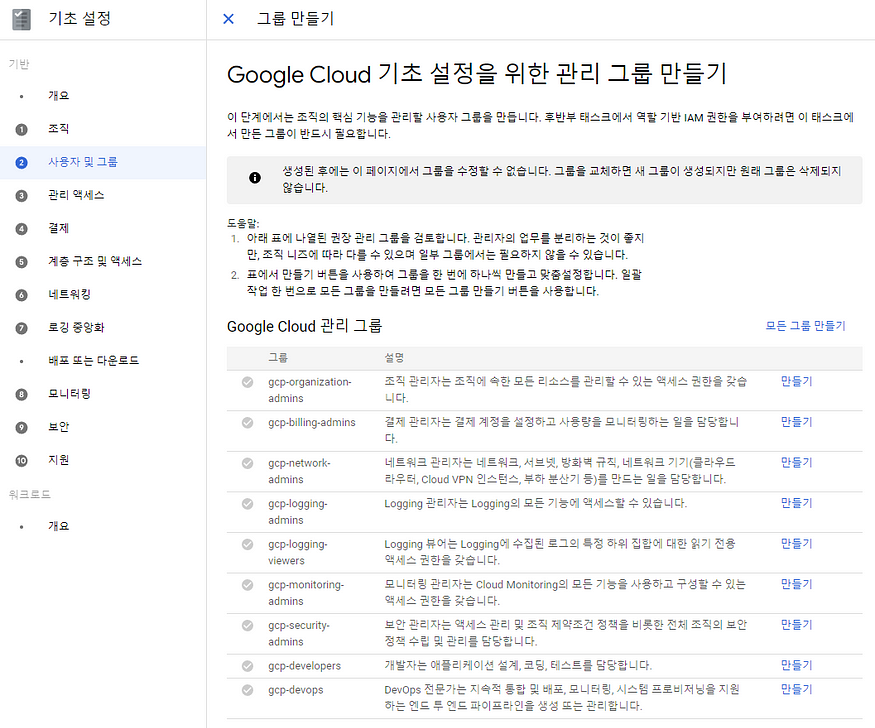Click 만들기 for gcp-logging-viewers
This screenshot has height=728, width=875.
click(x=796, y=544)
